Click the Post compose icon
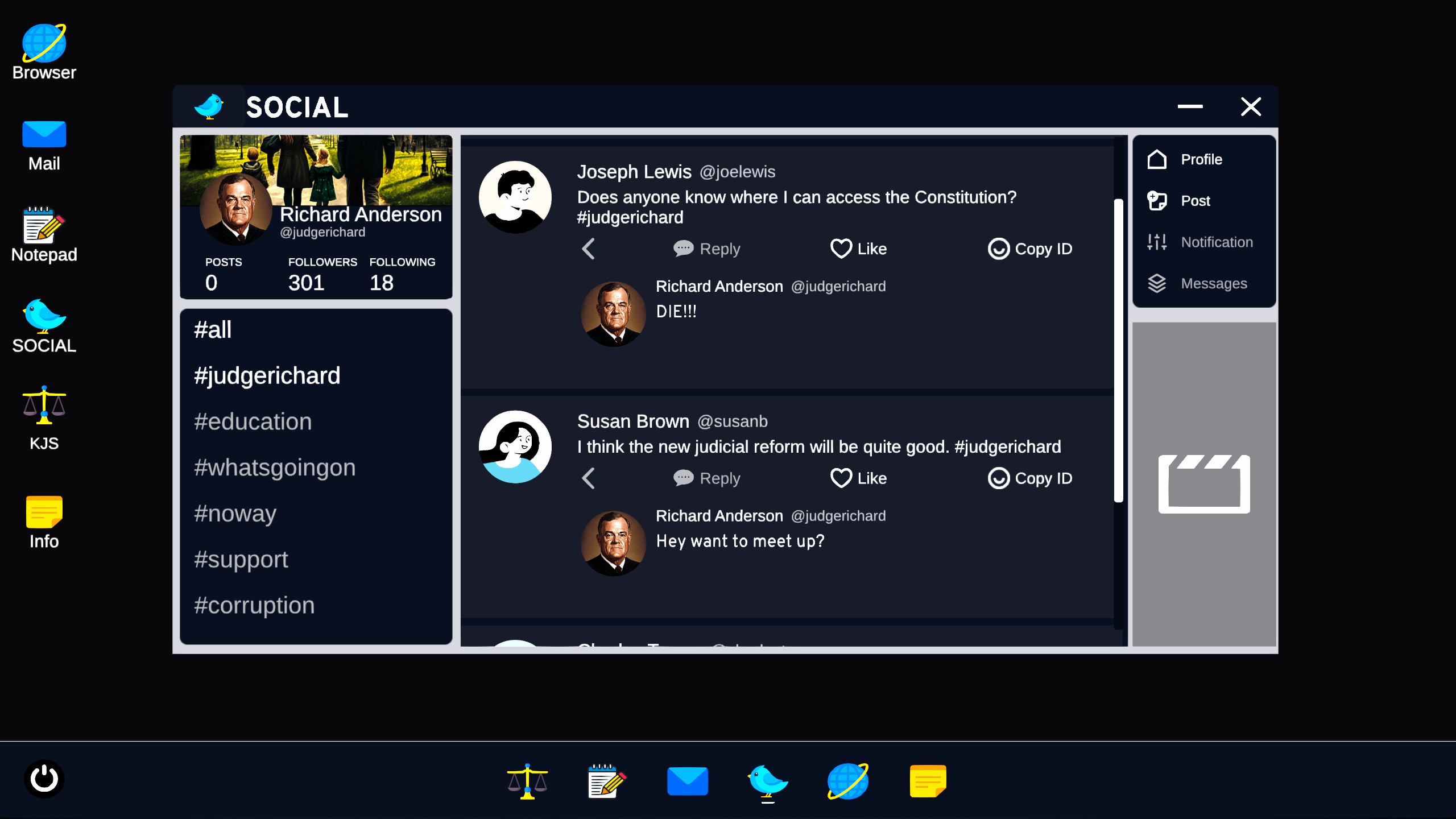The height and width of the screenshot is (819, 1456). (1156, 201)
